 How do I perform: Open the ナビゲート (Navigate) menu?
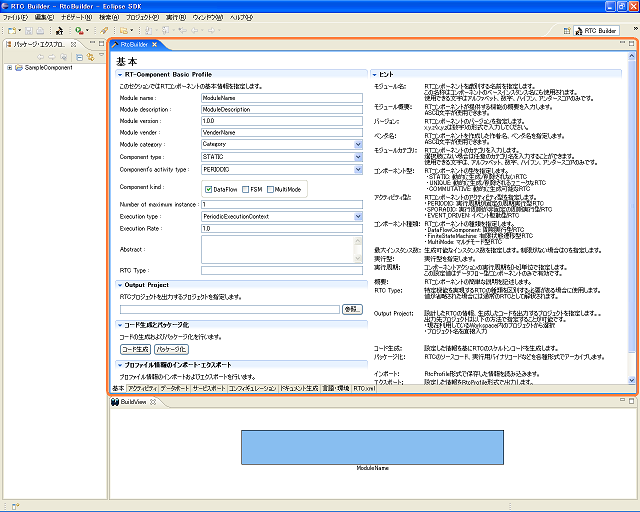[77, 18]
